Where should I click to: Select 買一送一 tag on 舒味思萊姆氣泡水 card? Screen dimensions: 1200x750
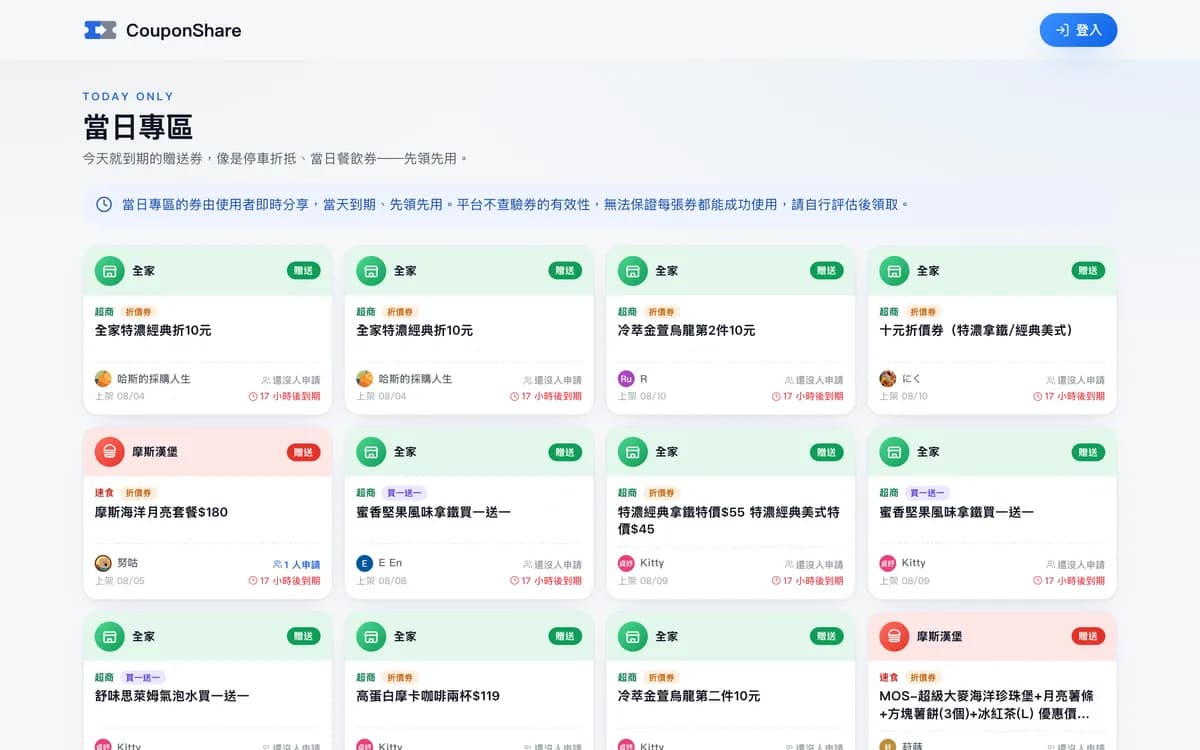coord(143,677)
